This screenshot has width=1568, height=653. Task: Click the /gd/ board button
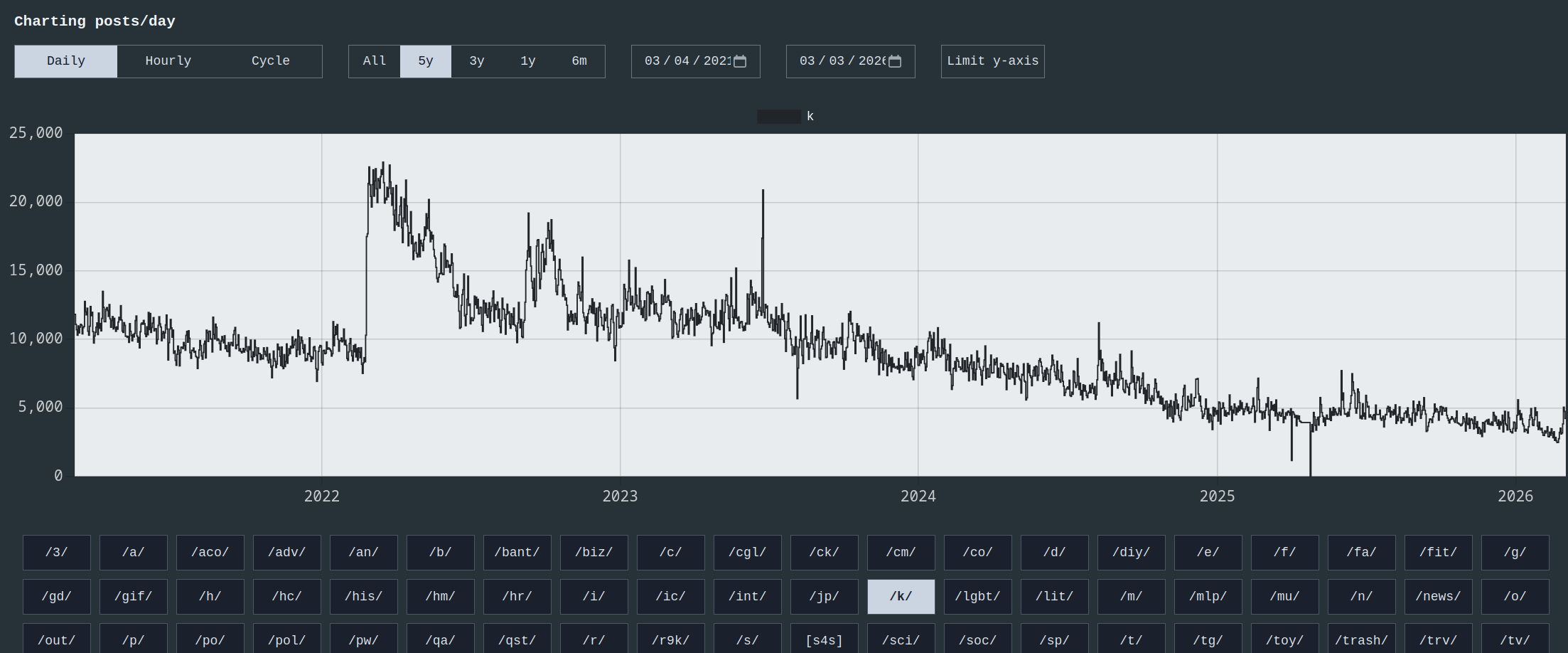(x=57, y=597)
